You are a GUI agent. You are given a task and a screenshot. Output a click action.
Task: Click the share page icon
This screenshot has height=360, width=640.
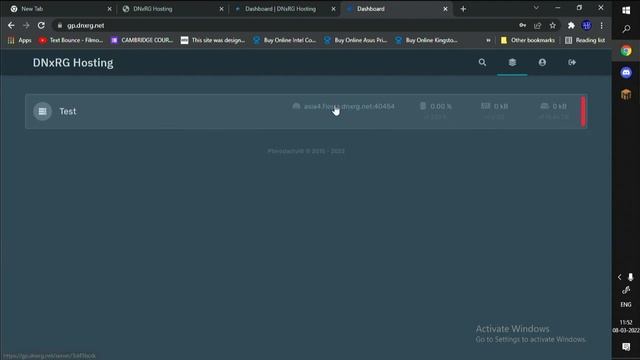coord(538,25)
